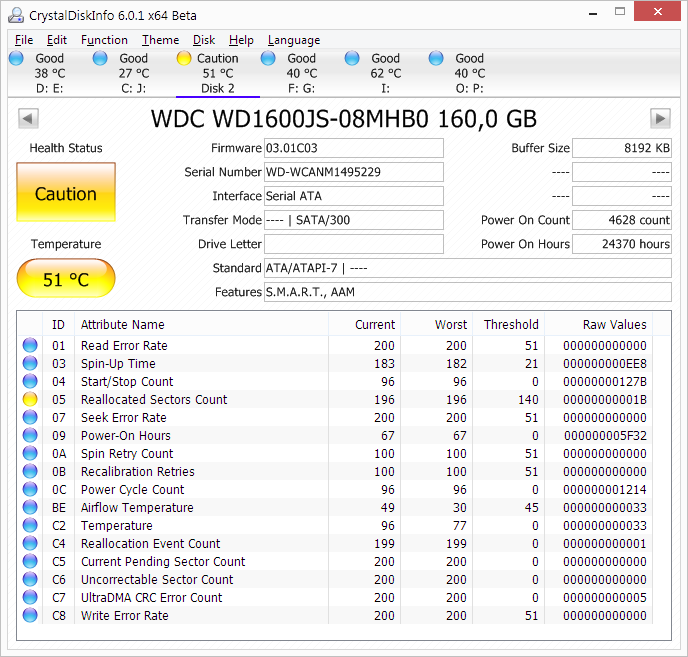The image size is (688, 657).
Task: Select the D: E: disk tab
Action: pos(50,73)
